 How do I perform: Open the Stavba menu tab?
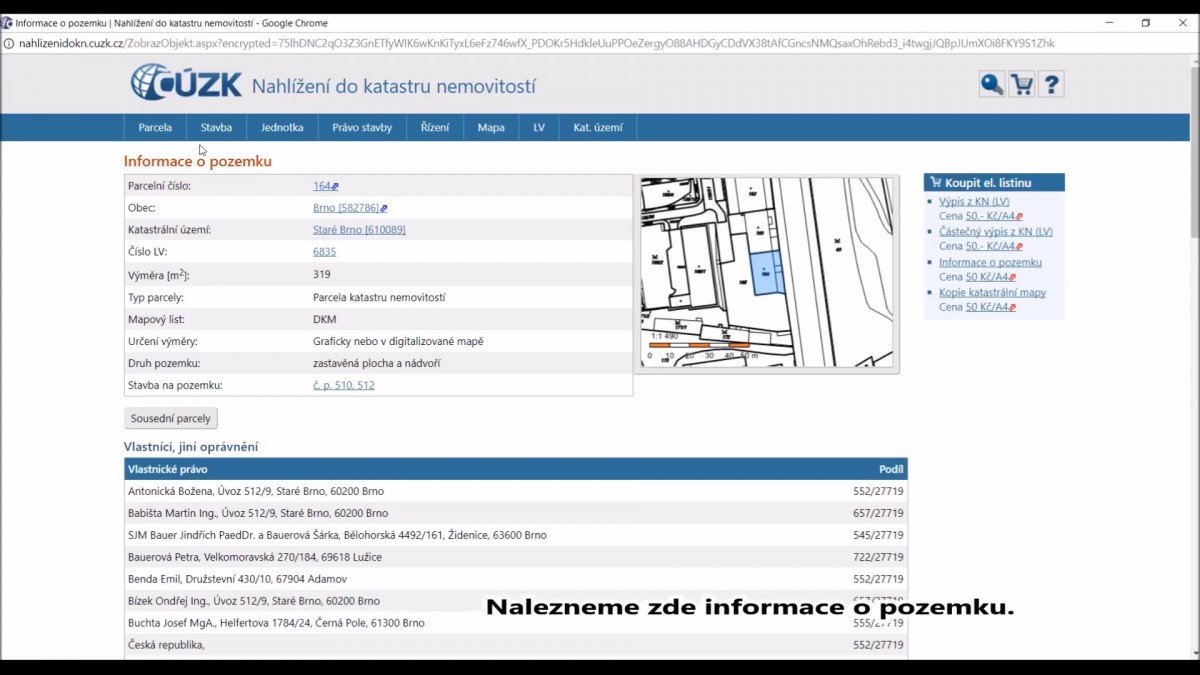click(216, 127)
